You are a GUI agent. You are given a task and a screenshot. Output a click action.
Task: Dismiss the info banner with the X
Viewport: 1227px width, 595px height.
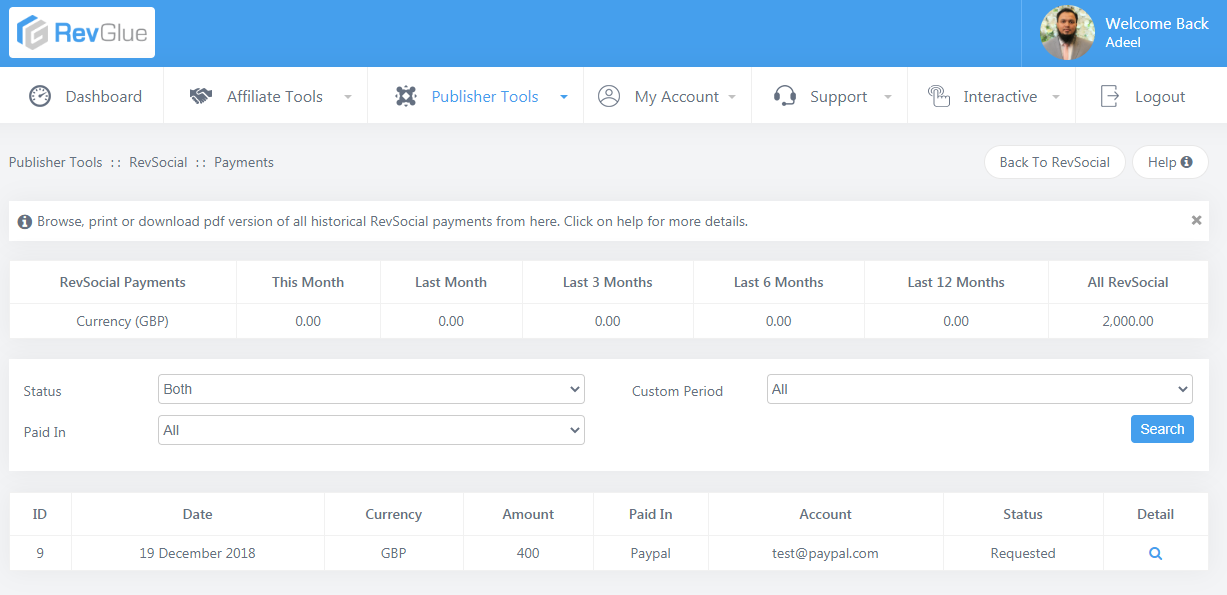pos(1196,220)
